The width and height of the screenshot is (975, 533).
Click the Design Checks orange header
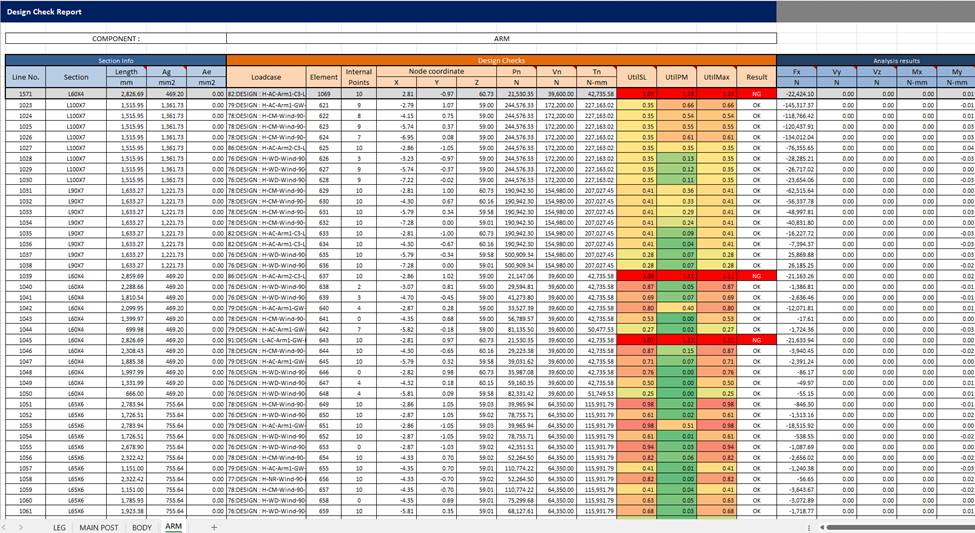[x=501, y=61]
